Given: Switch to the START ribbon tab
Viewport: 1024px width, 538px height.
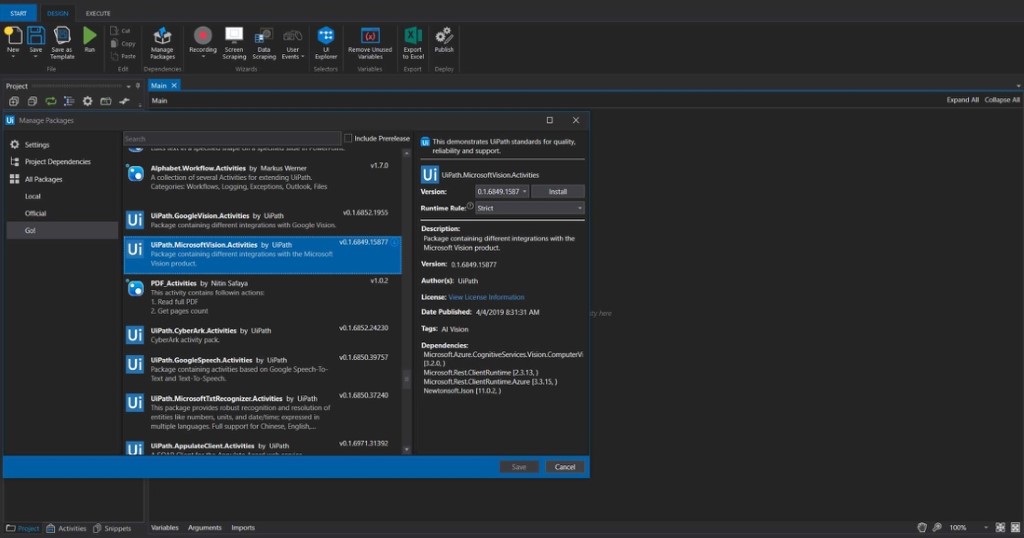Looking at the screenshot, I should click(18, 13).
